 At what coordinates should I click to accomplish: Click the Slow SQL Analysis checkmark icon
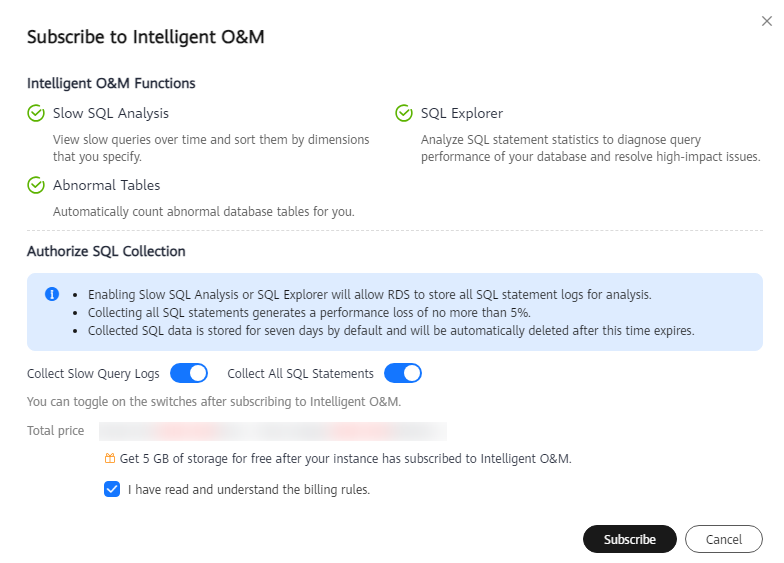pyautogui.click(x=36, y=114)
